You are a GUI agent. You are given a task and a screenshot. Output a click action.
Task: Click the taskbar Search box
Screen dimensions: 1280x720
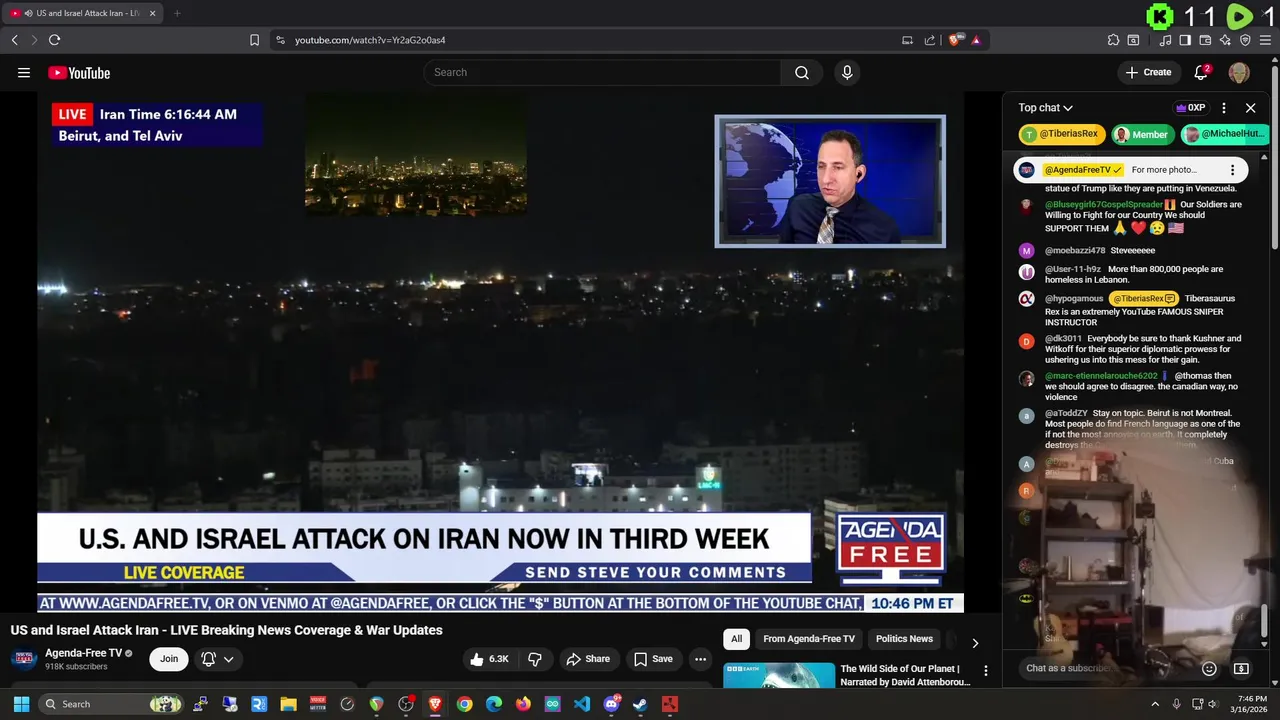[x=112, y=704]
